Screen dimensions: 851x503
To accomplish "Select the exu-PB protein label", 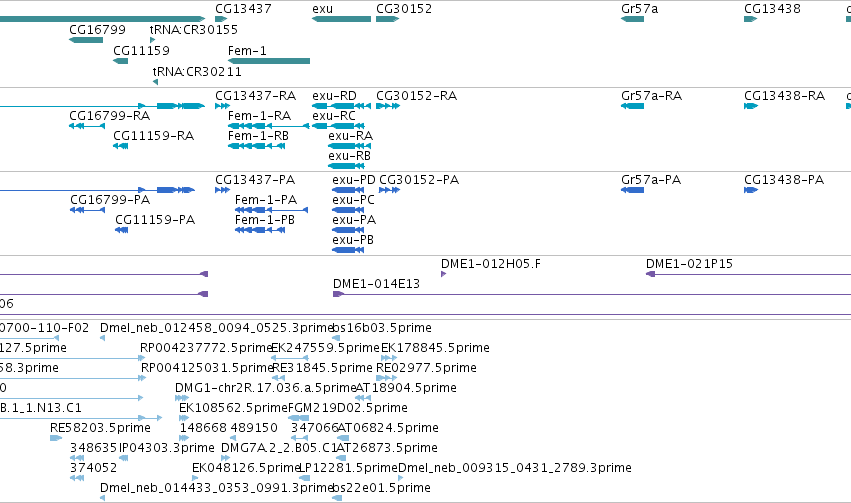I will click(353, 240).
